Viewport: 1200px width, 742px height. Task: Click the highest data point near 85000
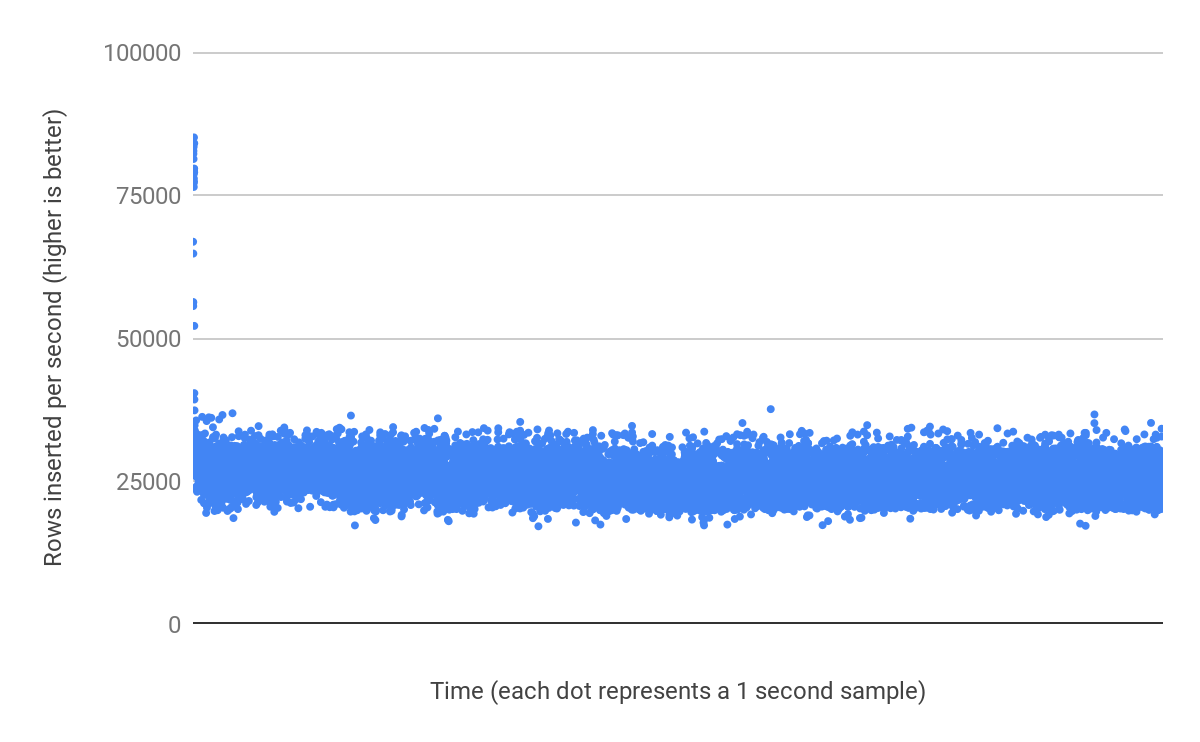pos(194,138)
